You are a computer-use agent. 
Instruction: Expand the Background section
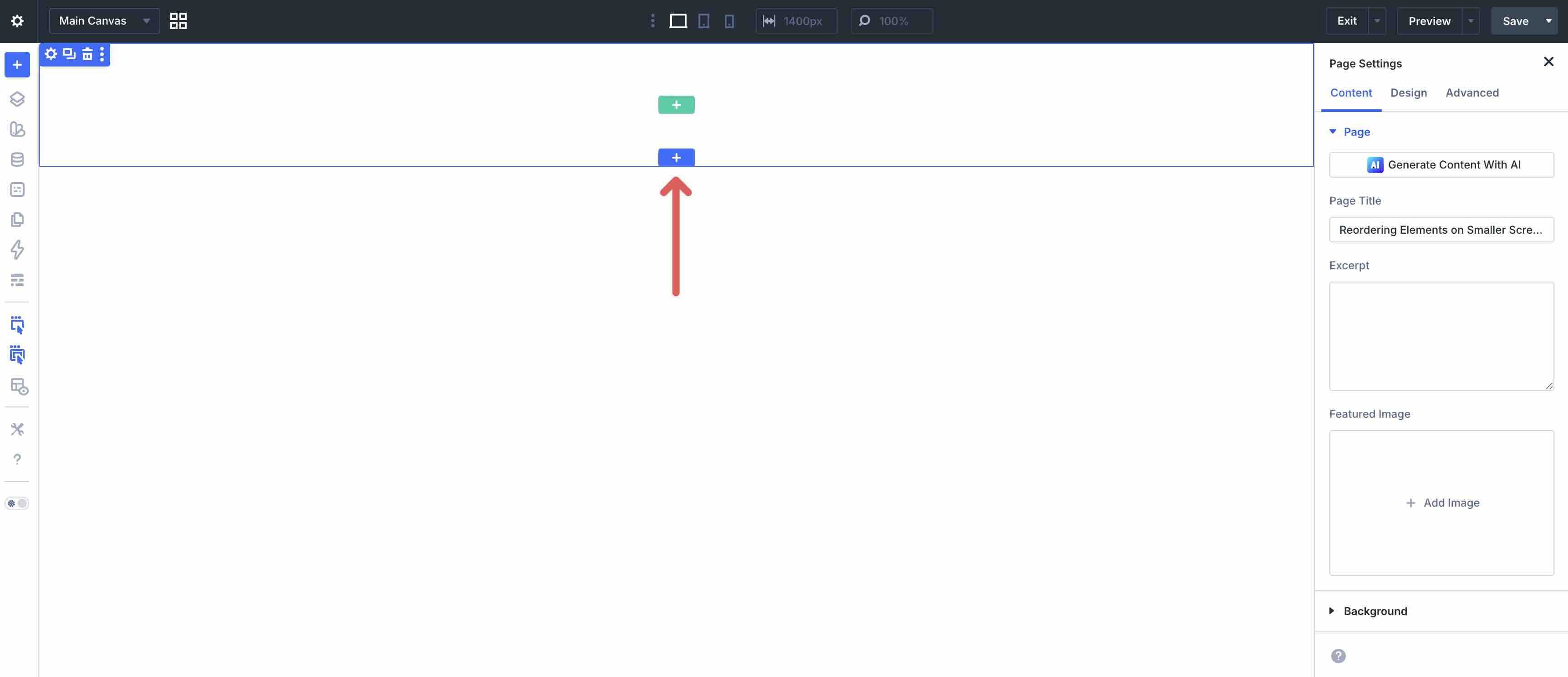1375,610
